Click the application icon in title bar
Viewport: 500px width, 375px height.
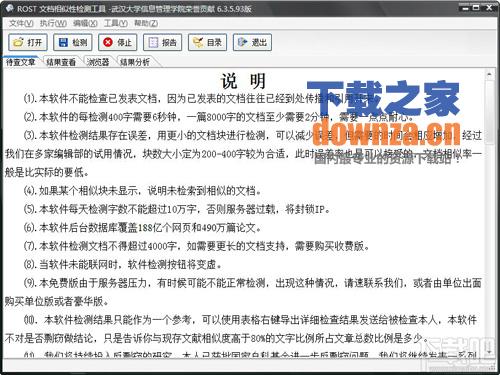[9, 8]
